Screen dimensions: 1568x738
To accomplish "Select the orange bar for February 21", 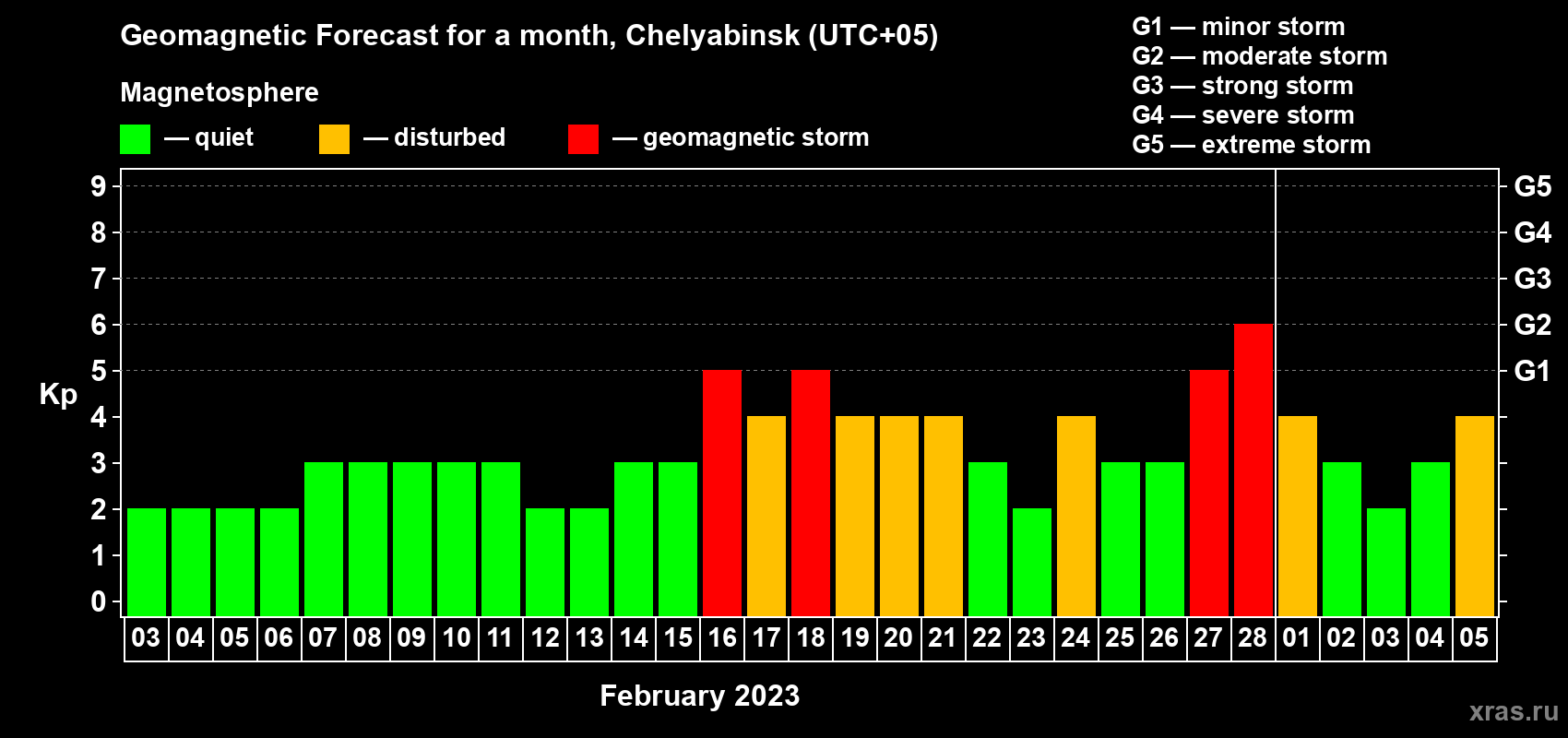I will 944,517.
